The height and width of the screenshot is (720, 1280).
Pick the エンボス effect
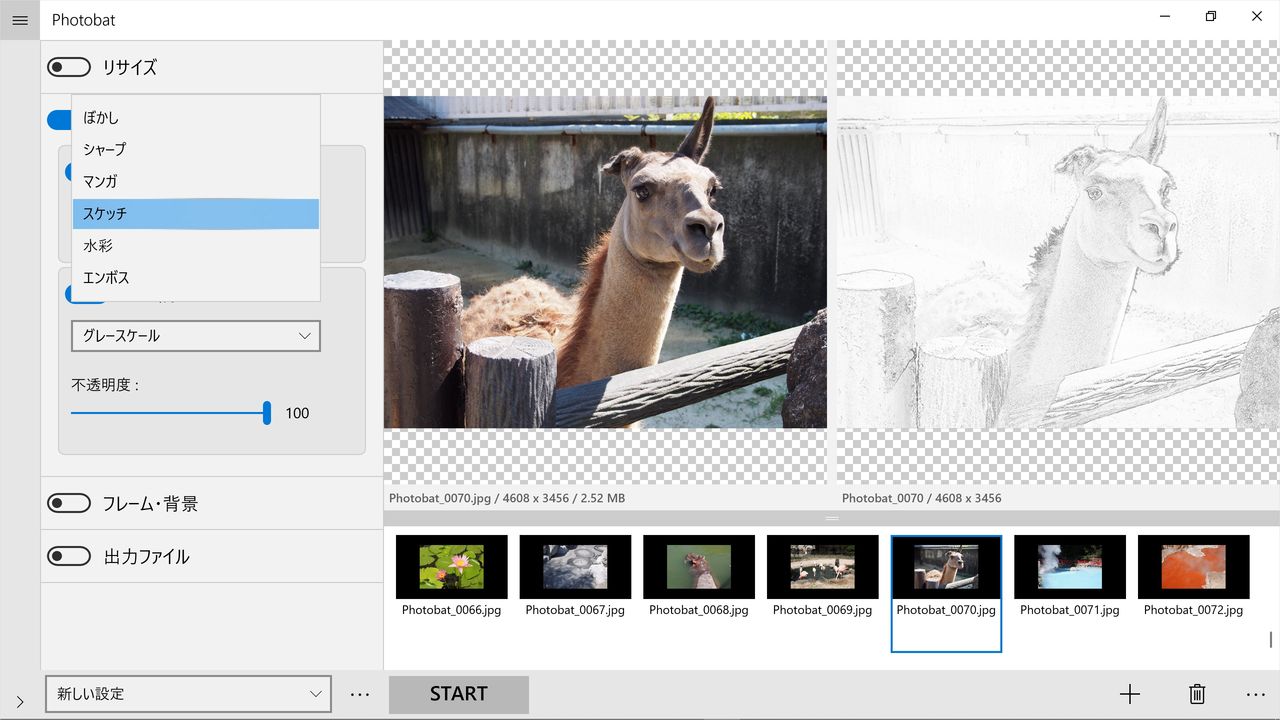coord(196,278)
